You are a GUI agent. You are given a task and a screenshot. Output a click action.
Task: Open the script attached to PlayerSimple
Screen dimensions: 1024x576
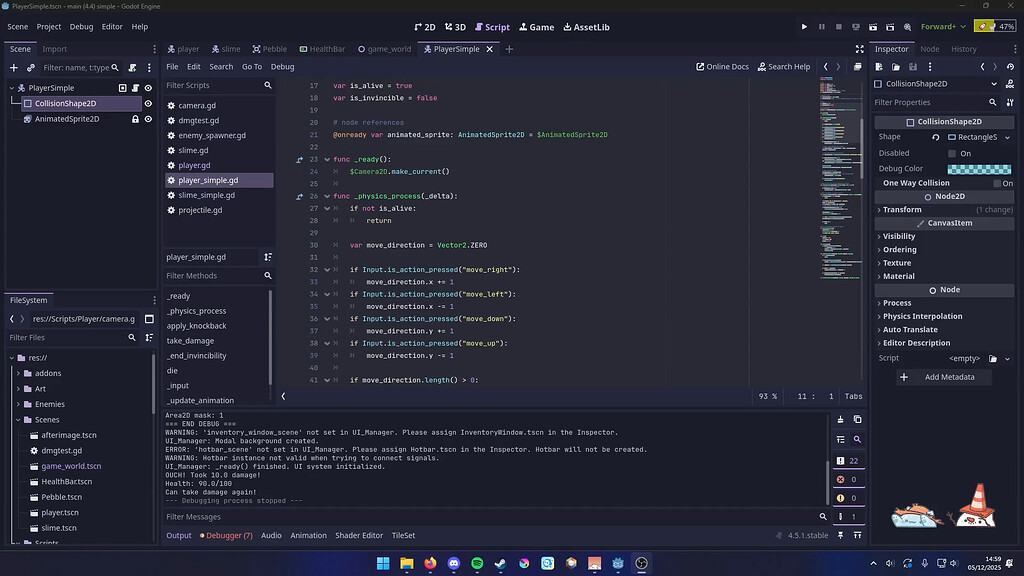pos(135,88)
